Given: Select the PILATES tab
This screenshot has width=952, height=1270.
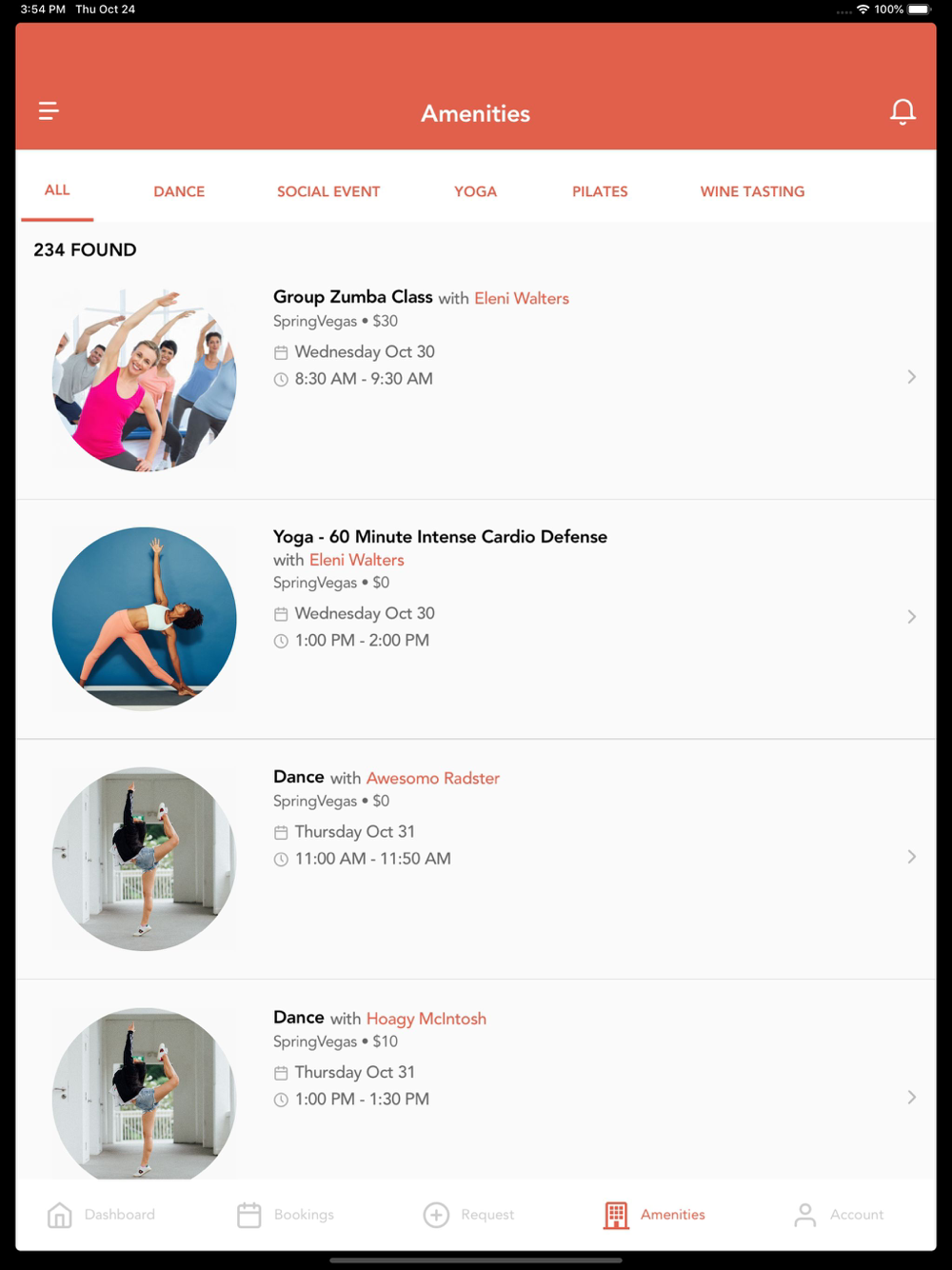Looking at the screenshot, I should [x=600, y=191].
